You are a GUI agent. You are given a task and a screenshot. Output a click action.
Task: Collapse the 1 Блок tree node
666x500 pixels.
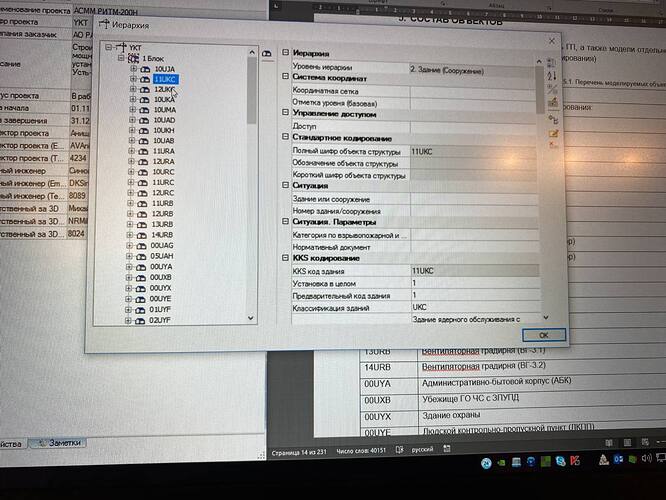(120, 59)
